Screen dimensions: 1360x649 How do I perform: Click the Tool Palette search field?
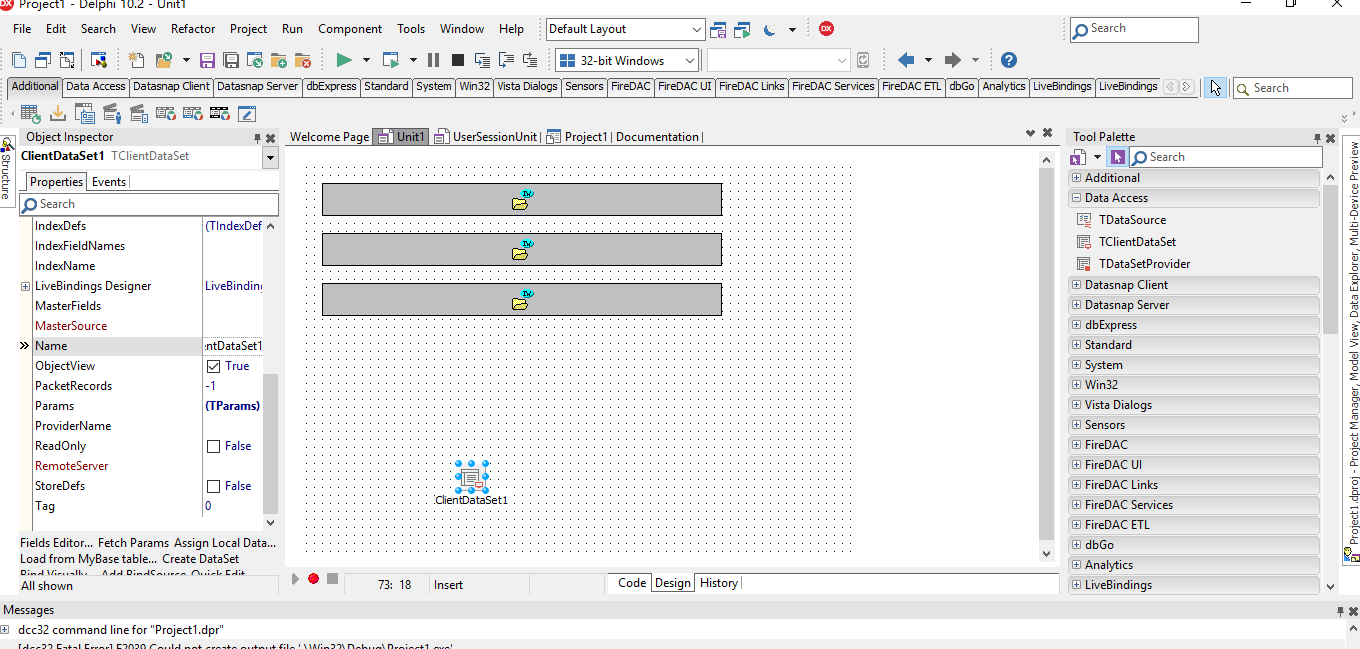tap(1225, 157)
